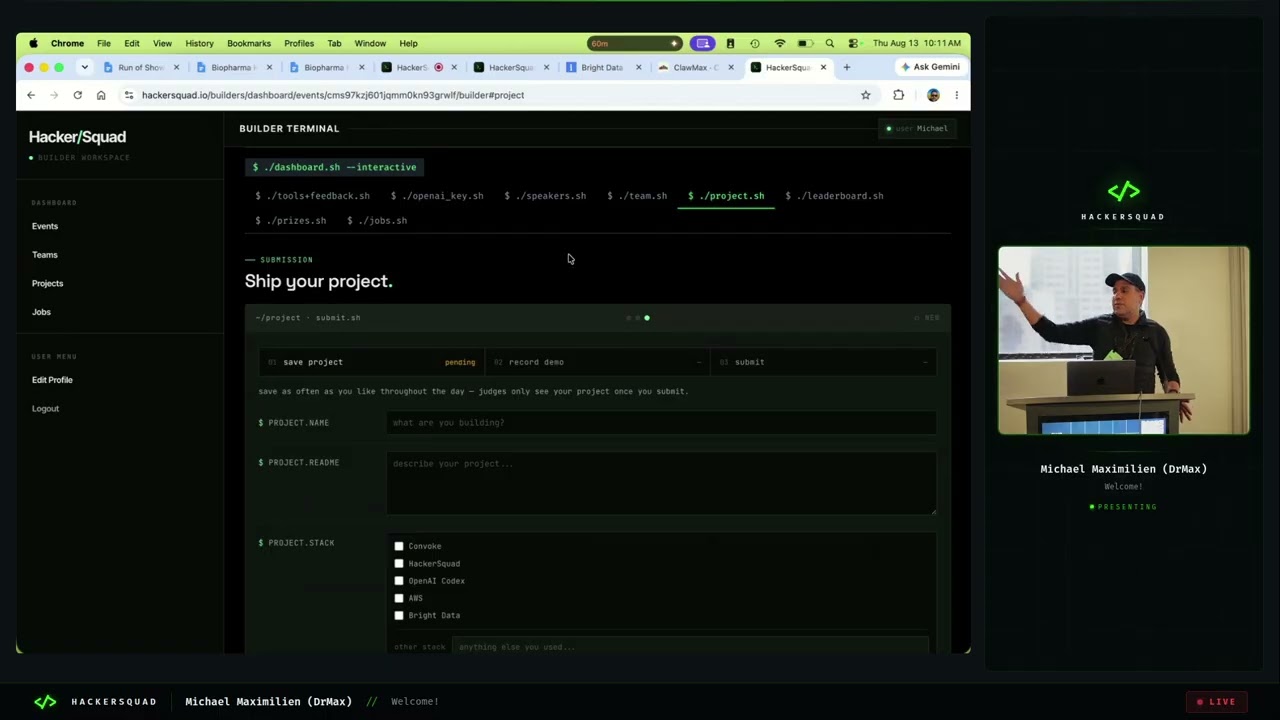The height and width of the screenshot is (720, 1280).
Task: Select the 01 save project step
Action: tap(371, 362)
